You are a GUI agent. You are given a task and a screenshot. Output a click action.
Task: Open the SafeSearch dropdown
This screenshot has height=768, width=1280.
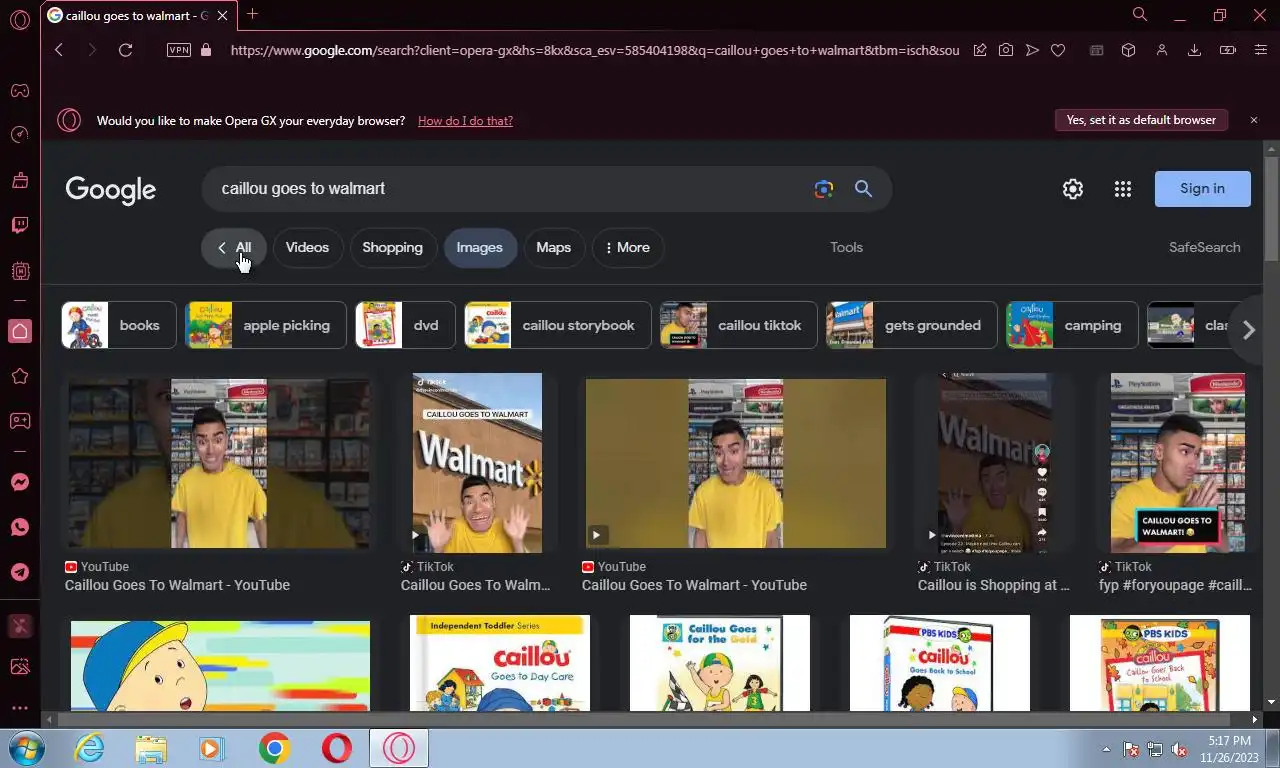1204,248
